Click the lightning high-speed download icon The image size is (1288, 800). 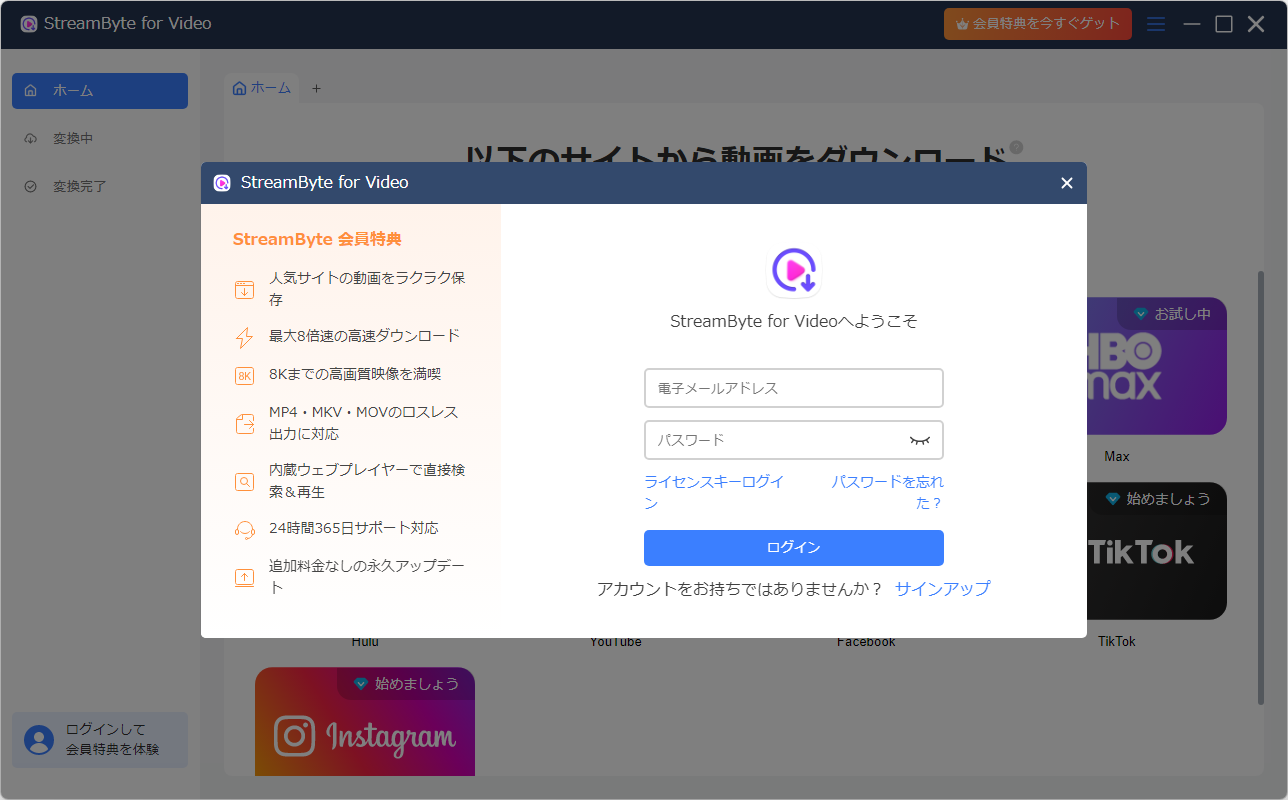244,338
